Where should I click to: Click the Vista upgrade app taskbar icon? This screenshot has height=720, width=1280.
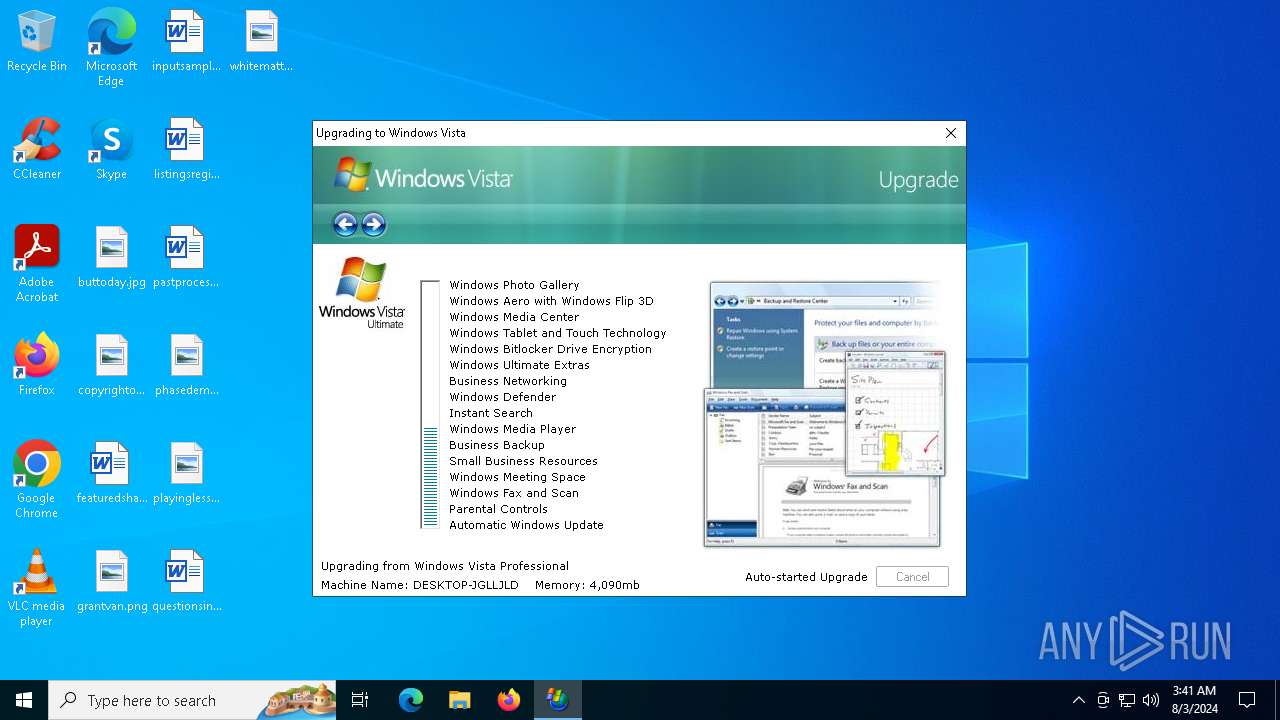[x=558, y=700]
